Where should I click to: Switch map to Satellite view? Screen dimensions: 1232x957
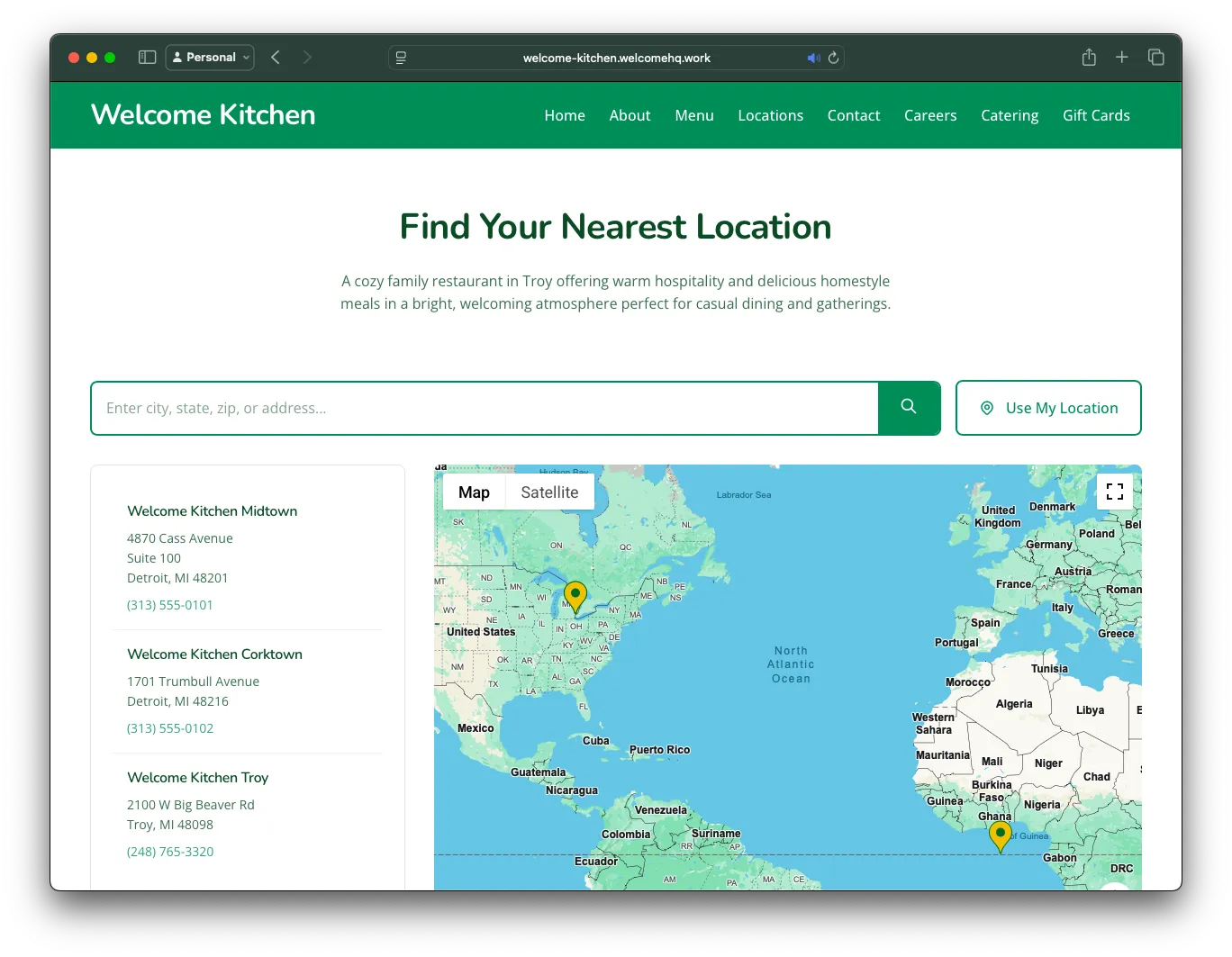pyautogui.click(x=549, y=492)
